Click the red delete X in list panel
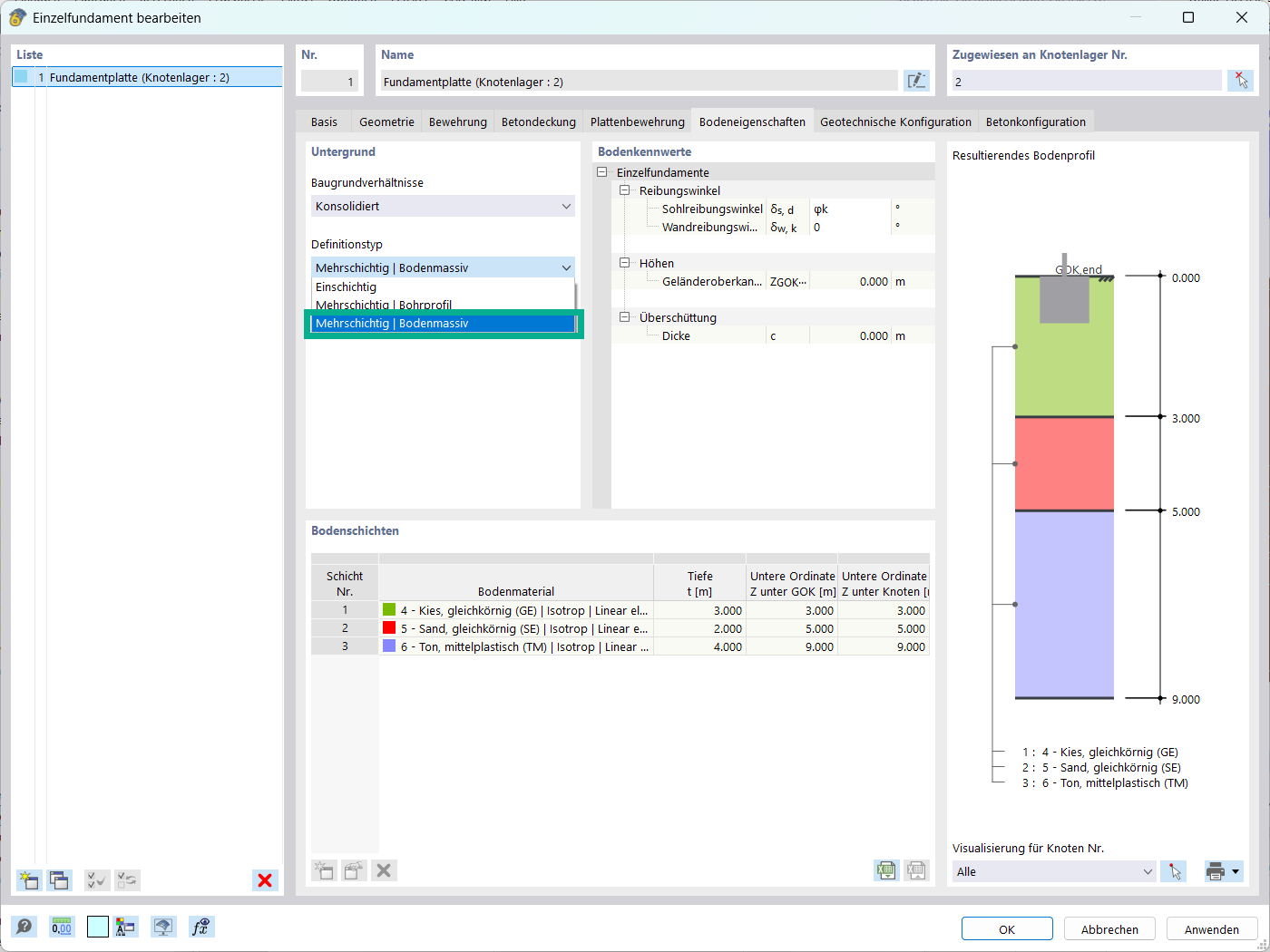This screenshot has height=952, width=1270. click(265, 879)
